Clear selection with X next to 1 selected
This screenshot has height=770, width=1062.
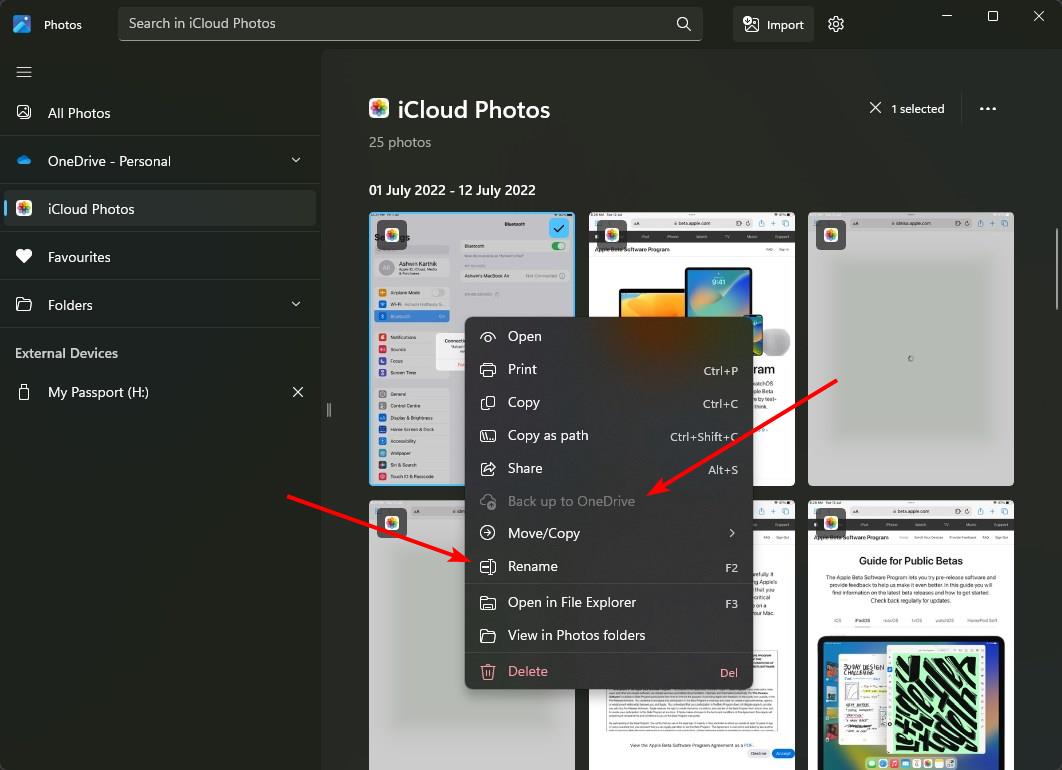pos(875,108)
